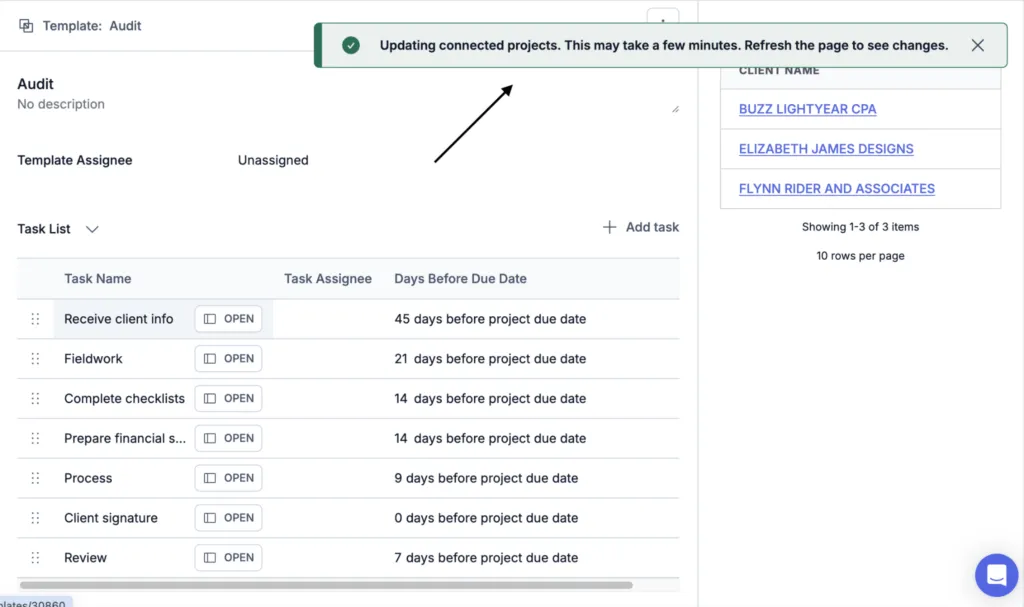Open Flynn Rider and Associates client link
The width and height of the screenshot is (1024, 607).
point(837,189)
